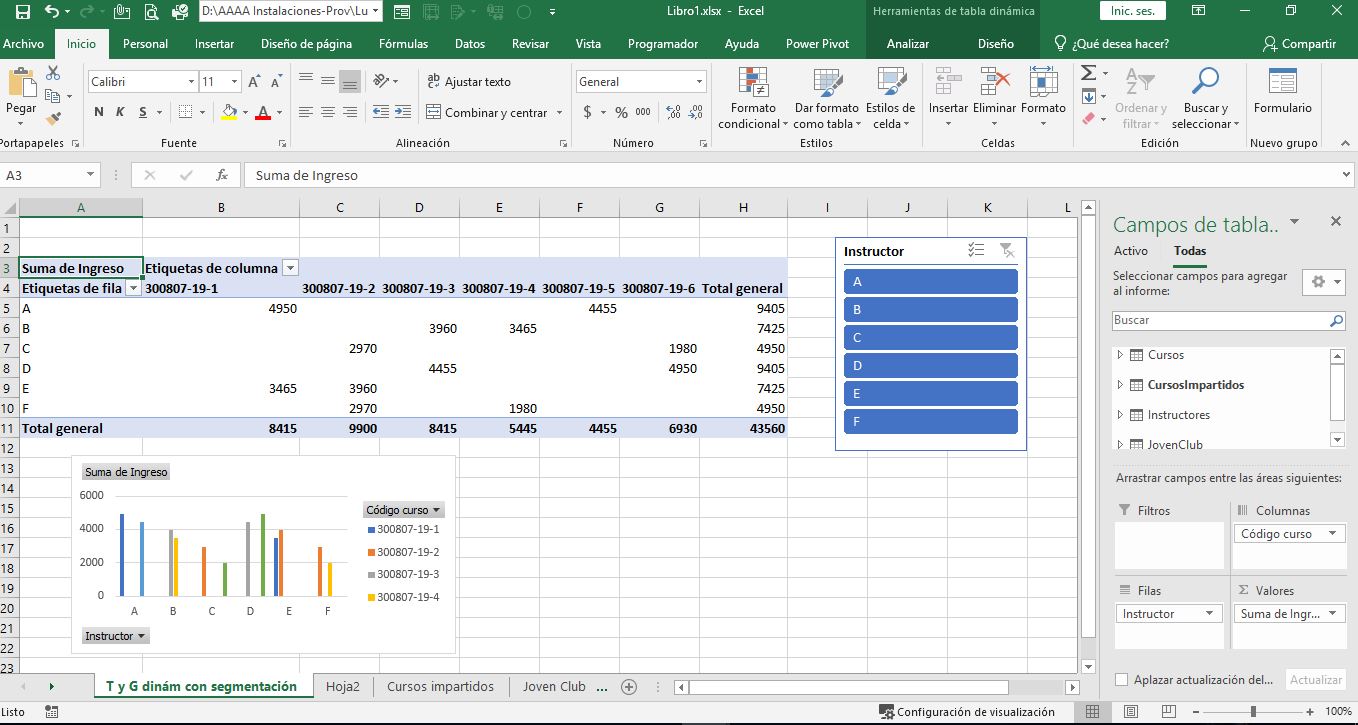Image resolution: width=1358 pixels, height=725 pixels.
Task: Toggle multi-select in the Instructor slicer
Action: pyautogui.click(x=976, y=251)
